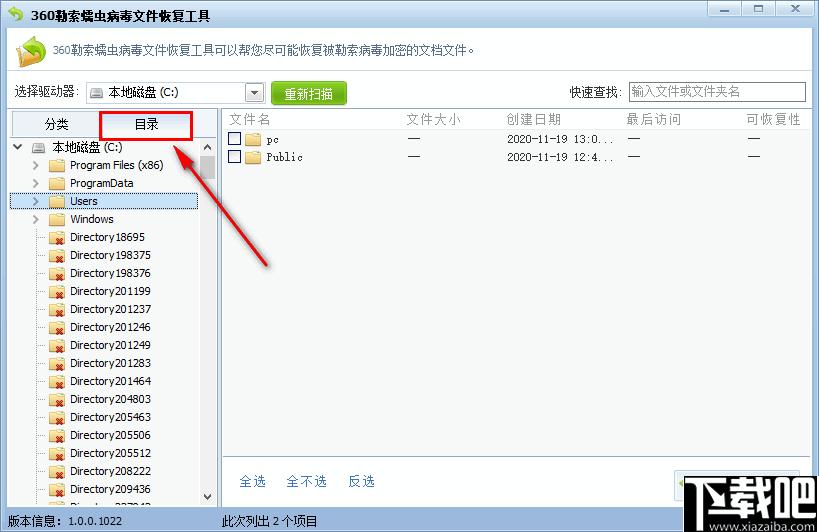Minimize the recovery tool window

(x=724, y=9)
